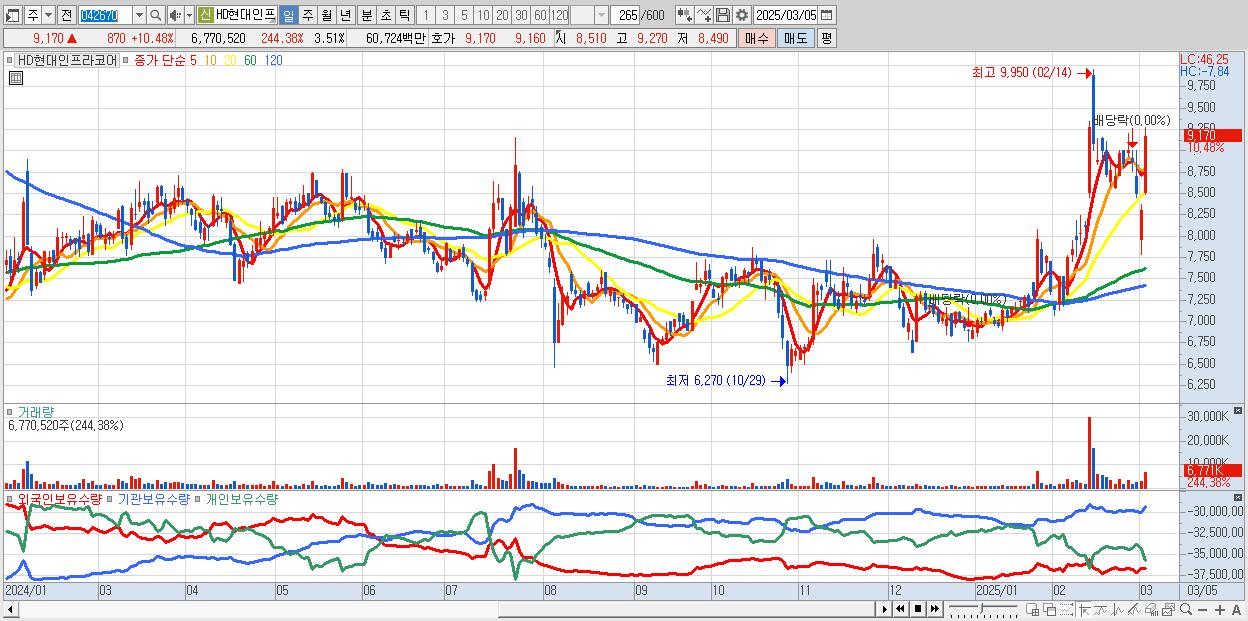Click the minus zoom out icon
This screenshot has width=1248, height=621.
coord(1202,610)
